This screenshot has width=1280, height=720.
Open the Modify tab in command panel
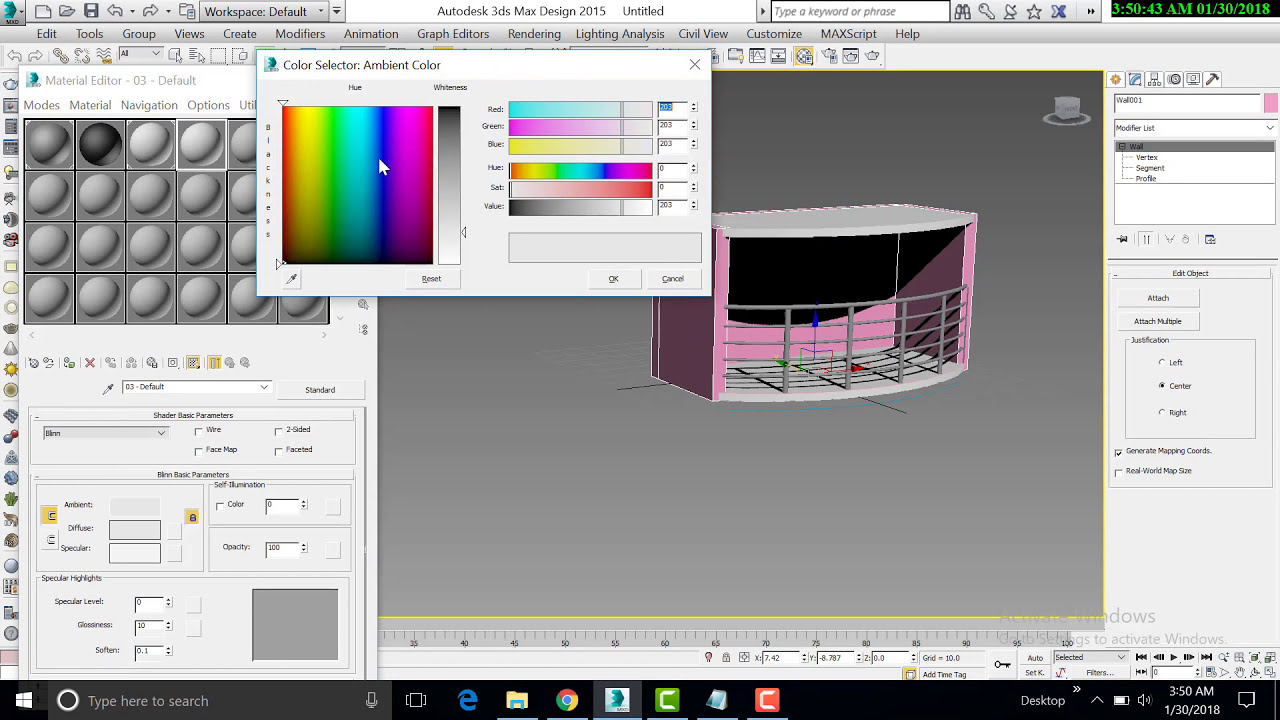click(1137, 79)
